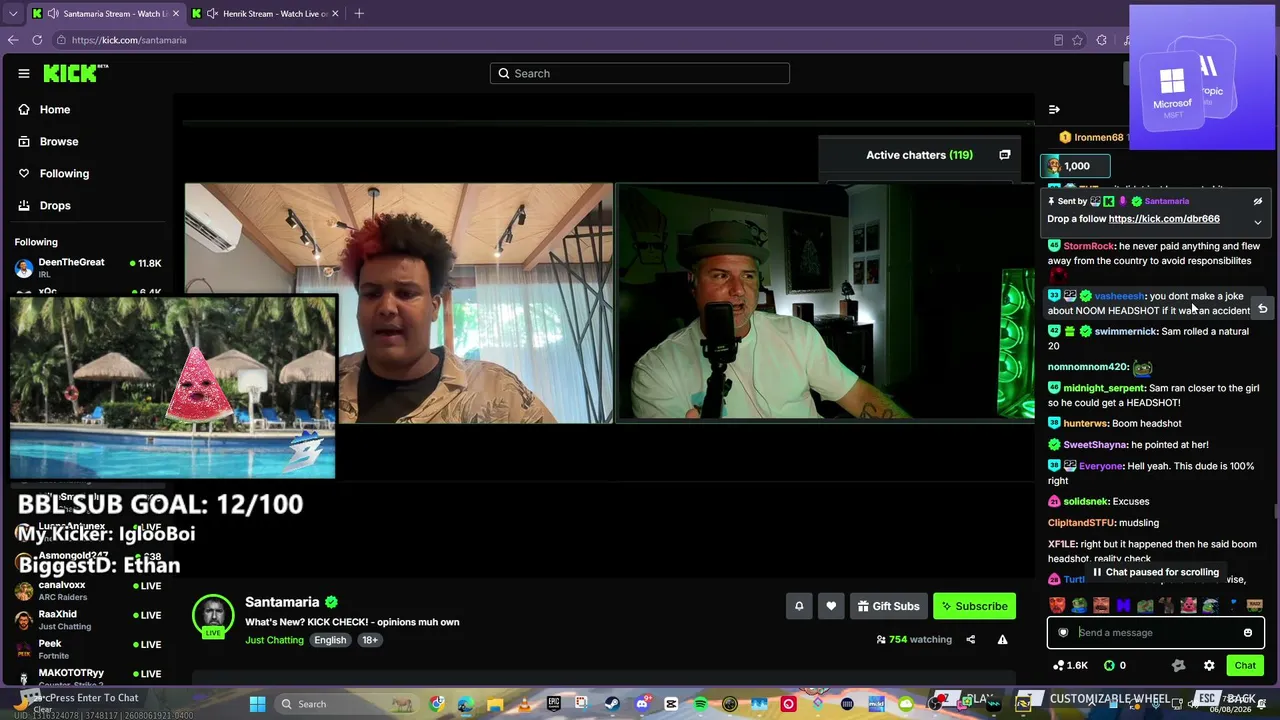1280x720 pixels.
Task: Go back in browser history
Action: click(x=12, y=40)
